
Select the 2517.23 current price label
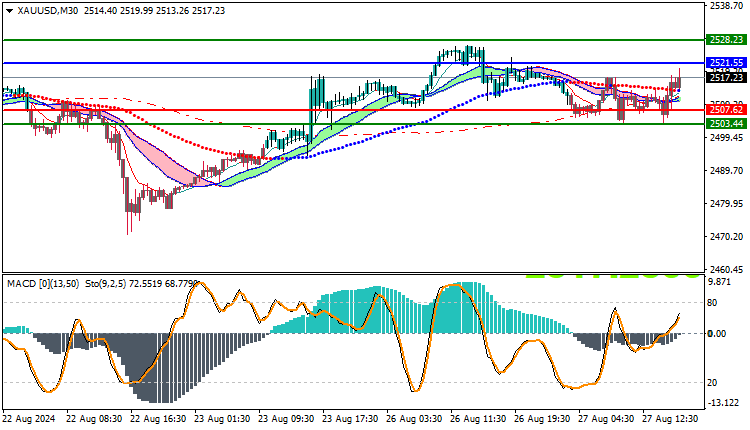point(727,77)
